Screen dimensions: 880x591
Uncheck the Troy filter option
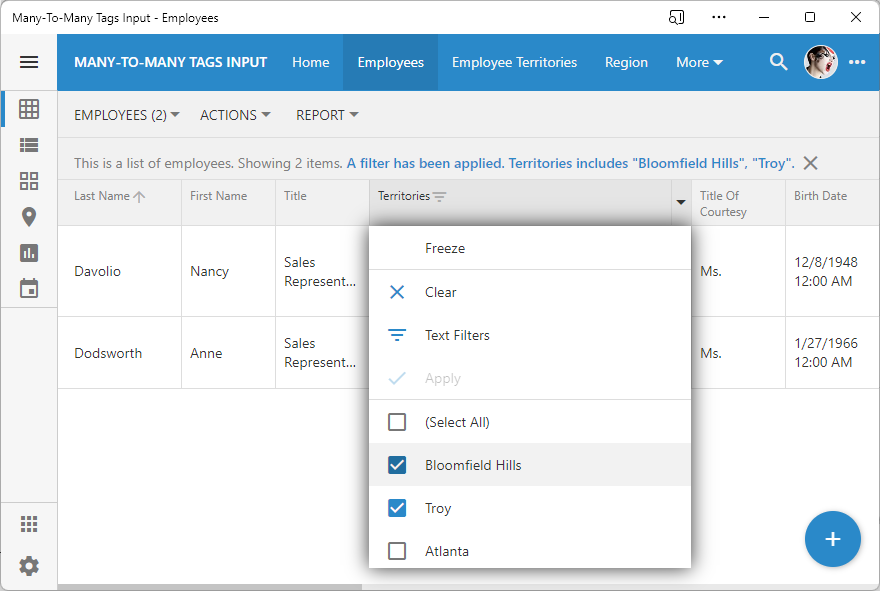397,508
